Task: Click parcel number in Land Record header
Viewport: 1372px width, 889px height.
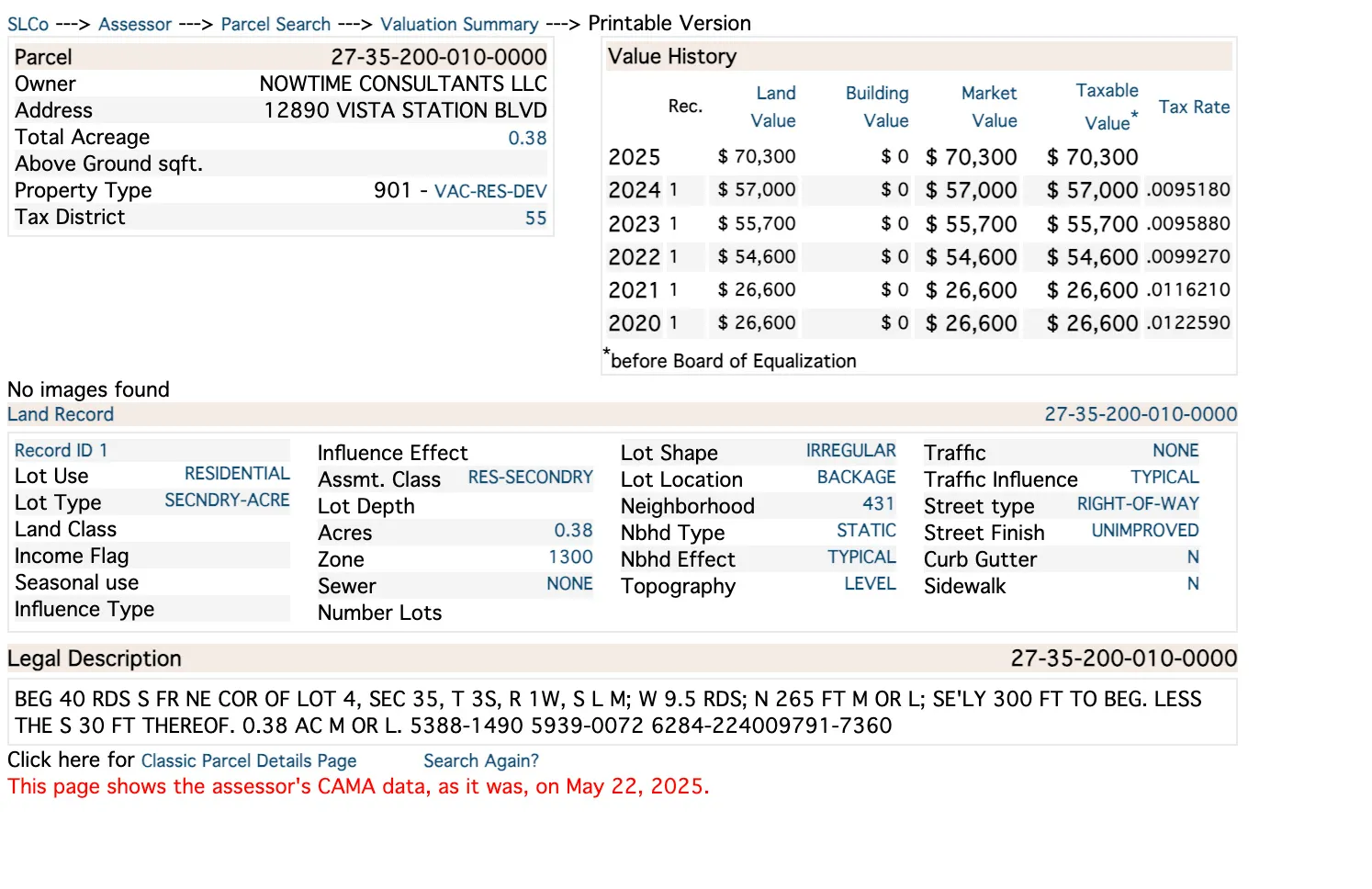Action: 1141,414
